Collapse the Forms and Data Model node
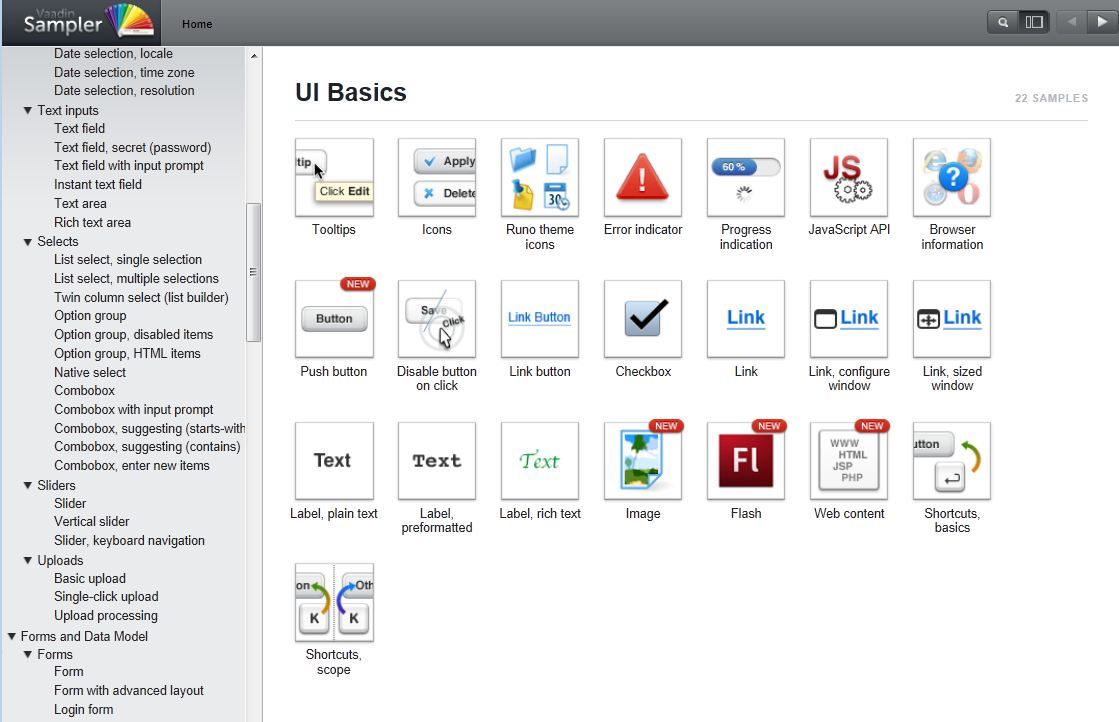 pyautogui.click(x=11, y=636)
